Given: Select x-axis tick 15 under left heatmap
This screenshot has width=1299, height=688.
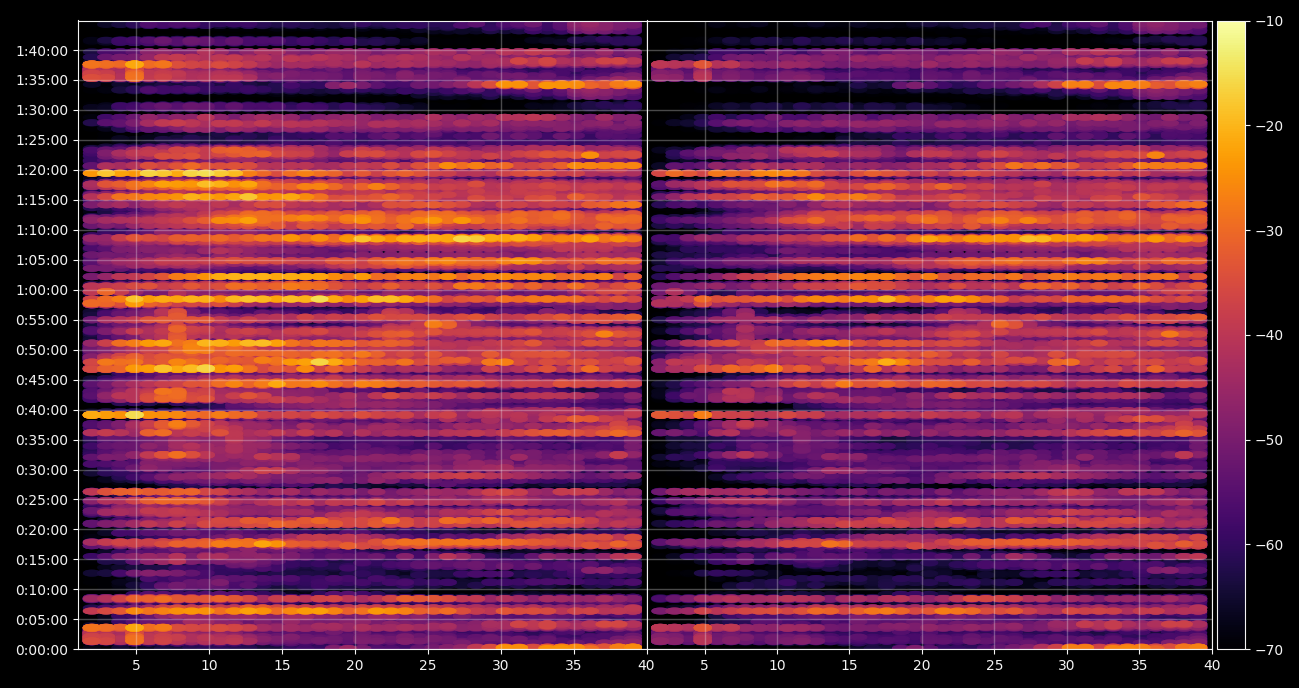Looking at the screenshot, I should click(x=282, y=664).
